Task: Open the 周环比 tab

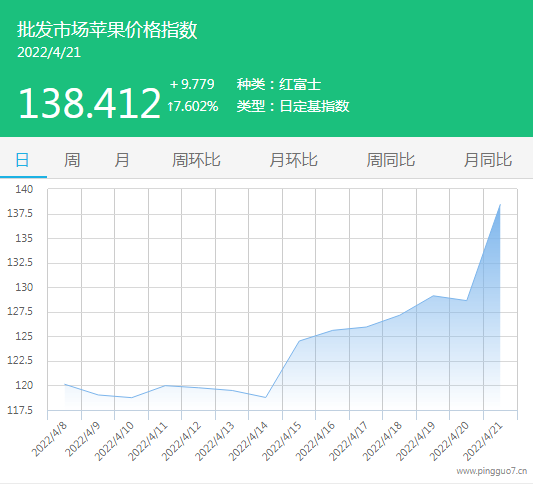Action: coord(196,160)
